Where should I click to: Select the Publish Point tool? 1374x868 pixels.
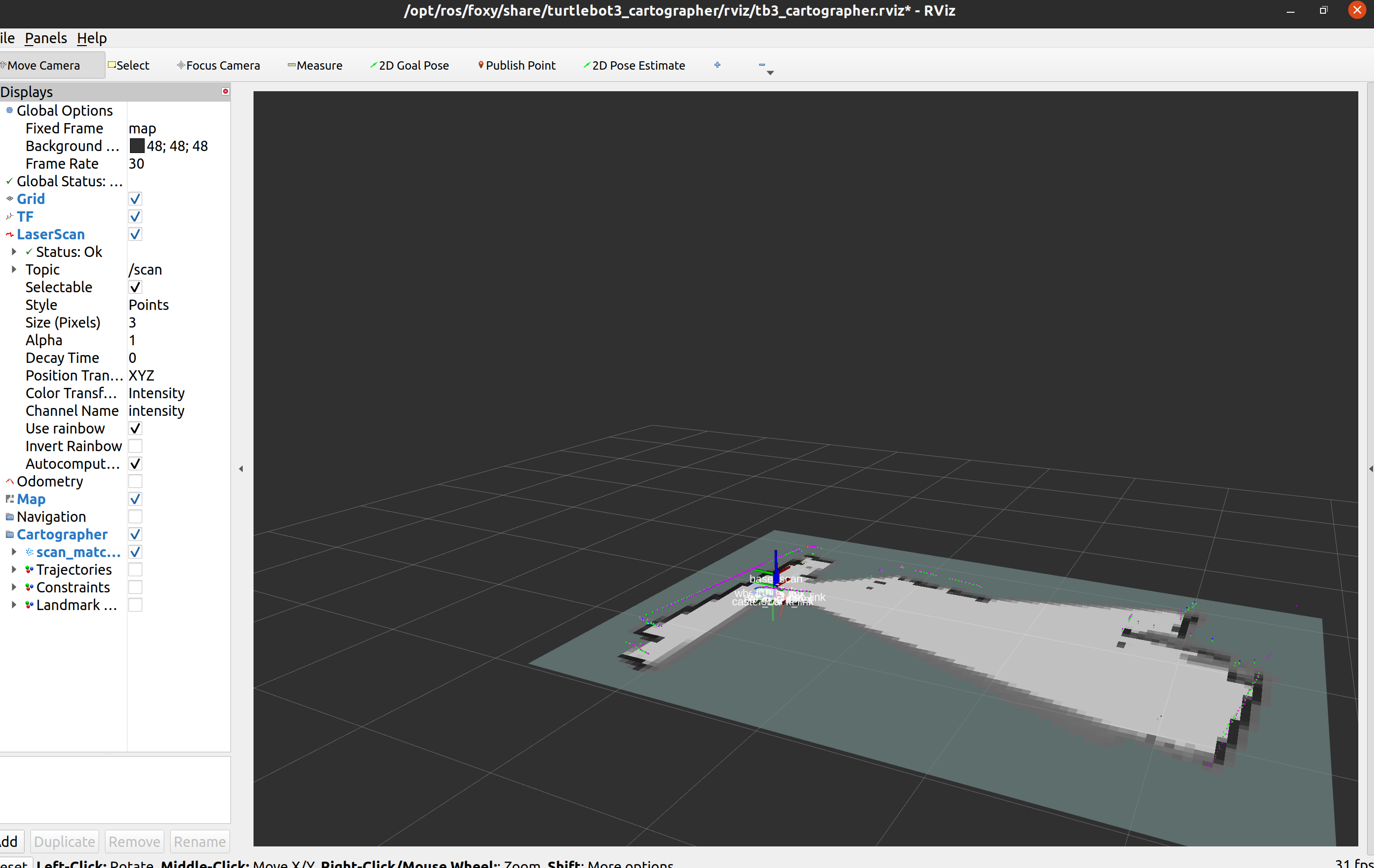coord(516,65)
